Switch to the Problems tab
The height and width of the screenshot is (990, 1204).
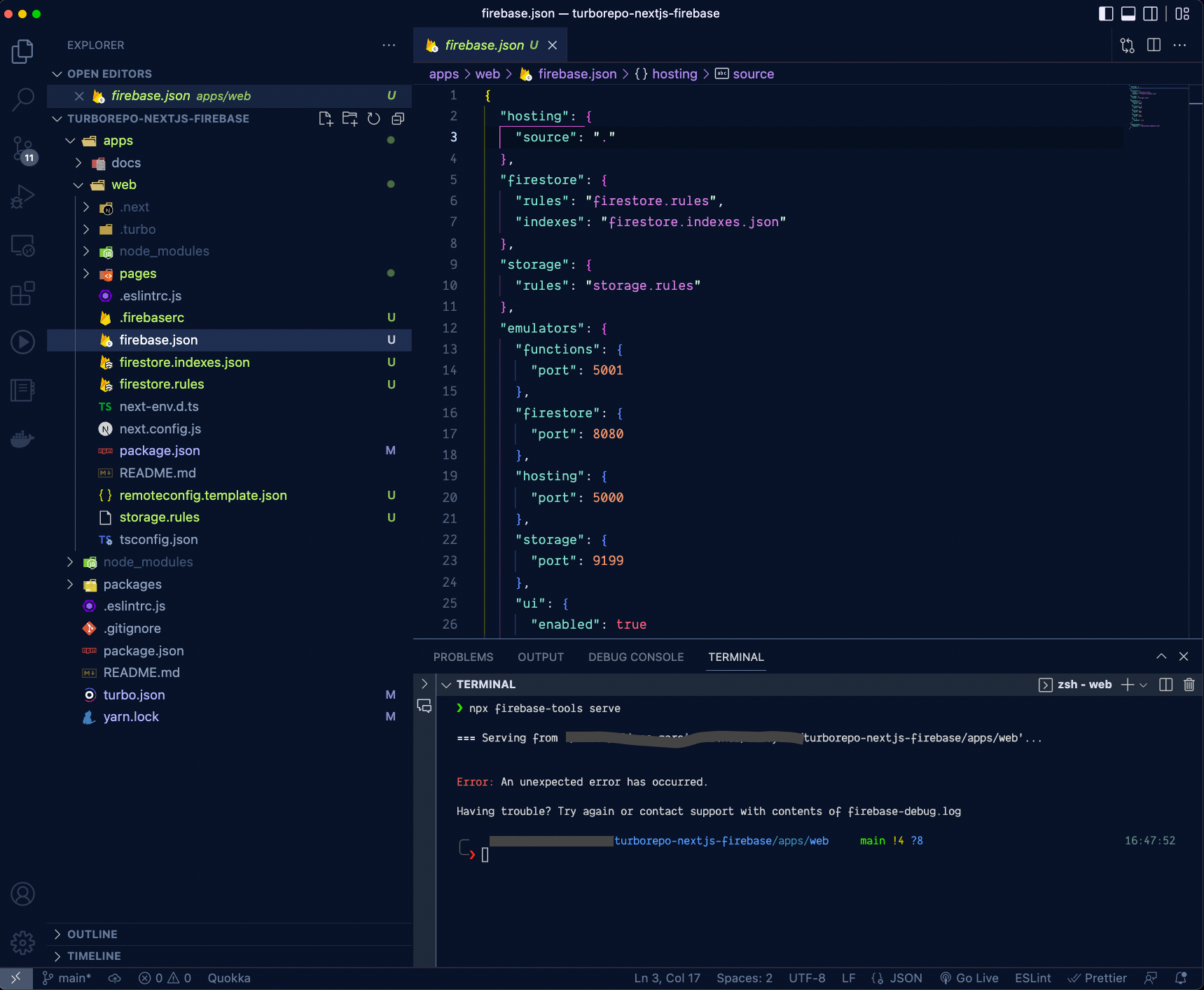[463, 657]
